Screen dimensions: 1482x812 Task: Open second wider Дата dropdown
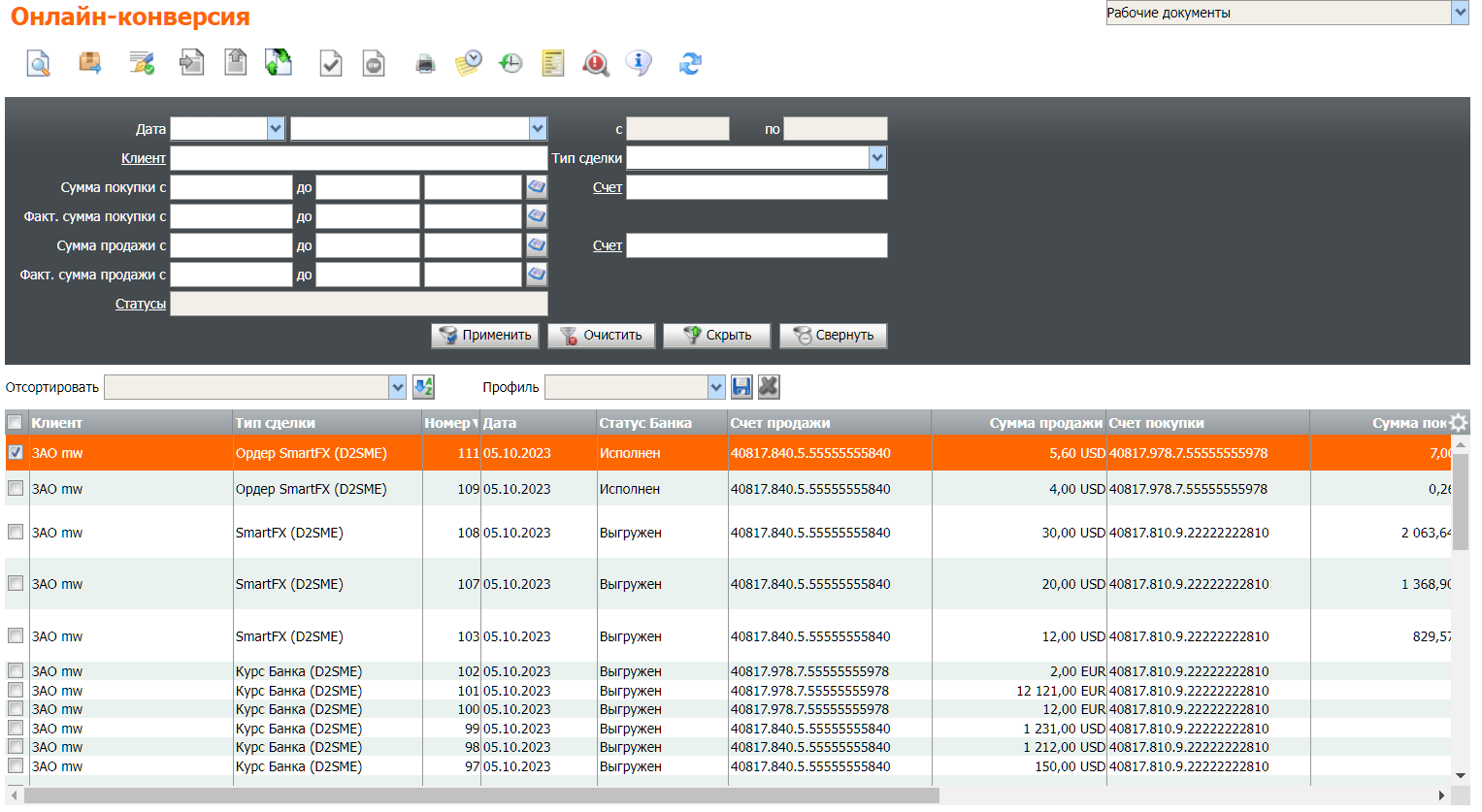[x=538, y=128]
